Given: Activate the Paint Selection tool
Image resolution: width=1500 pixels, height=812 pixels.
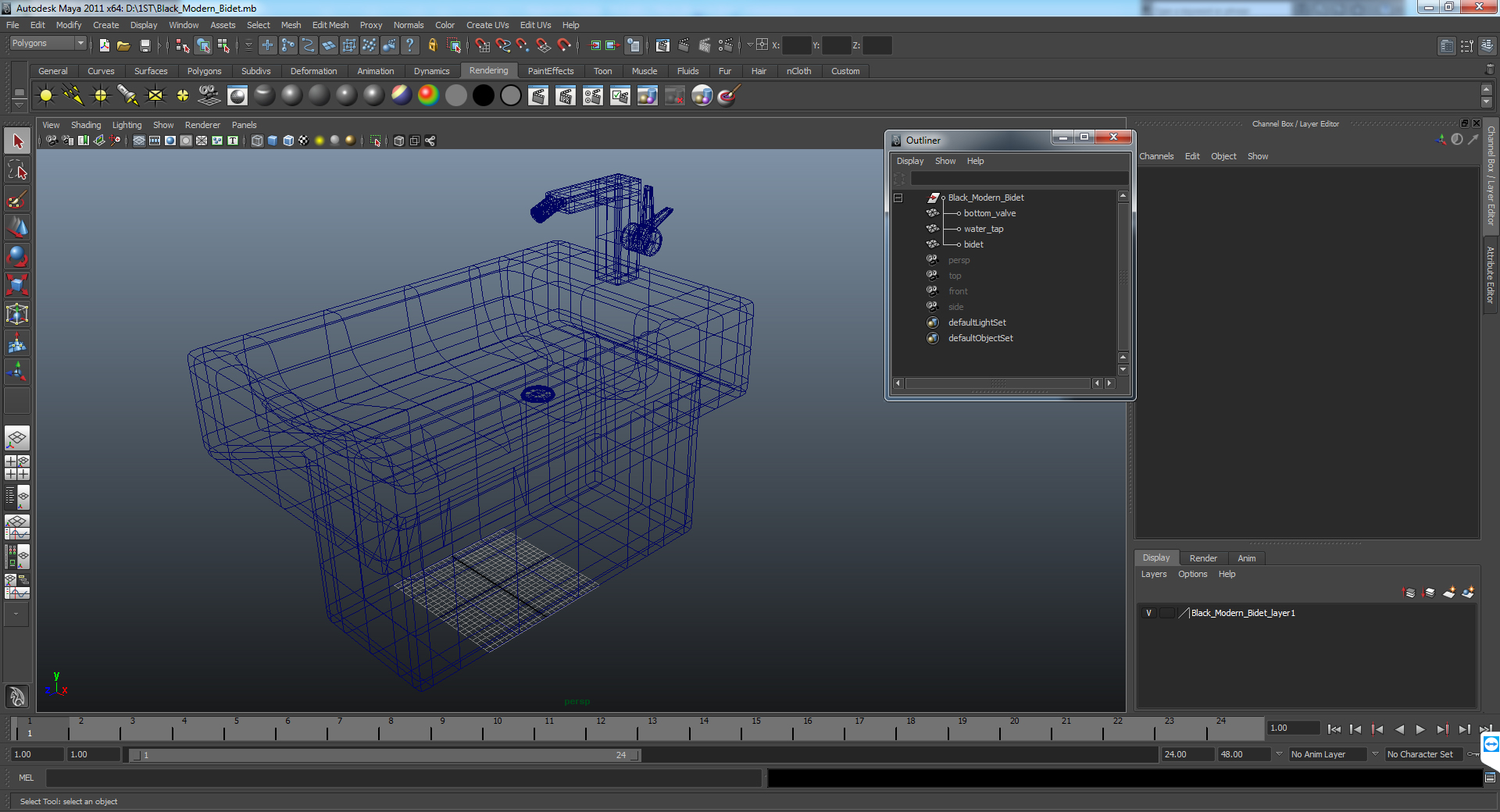Looking at the screenshot, I should [17, 199].
